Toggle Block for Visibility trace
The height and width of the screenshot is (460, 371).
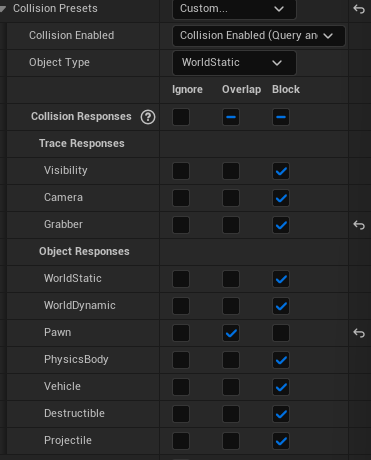pos(281,171)
